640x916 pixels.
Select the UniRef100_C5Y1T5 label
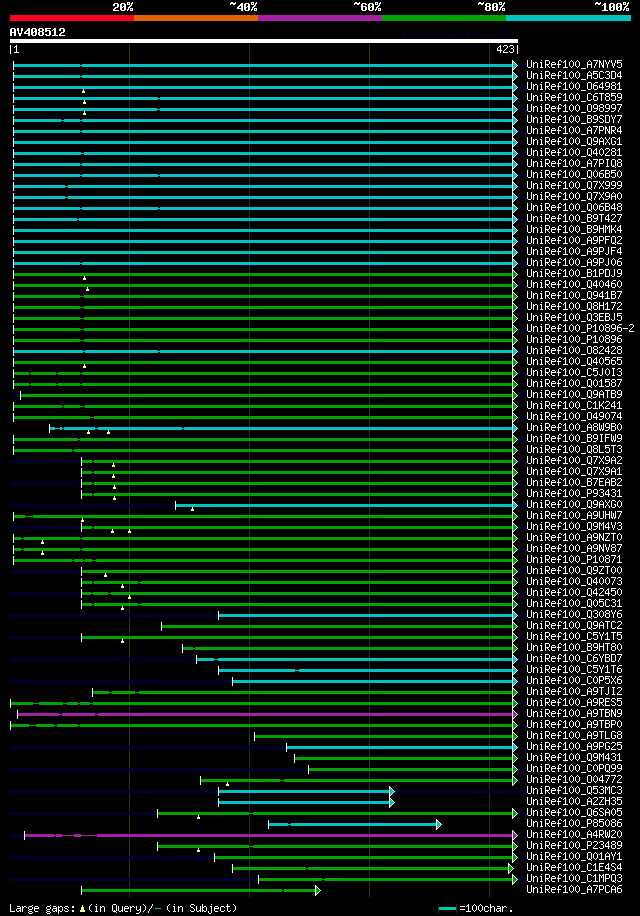pos(574,637)
